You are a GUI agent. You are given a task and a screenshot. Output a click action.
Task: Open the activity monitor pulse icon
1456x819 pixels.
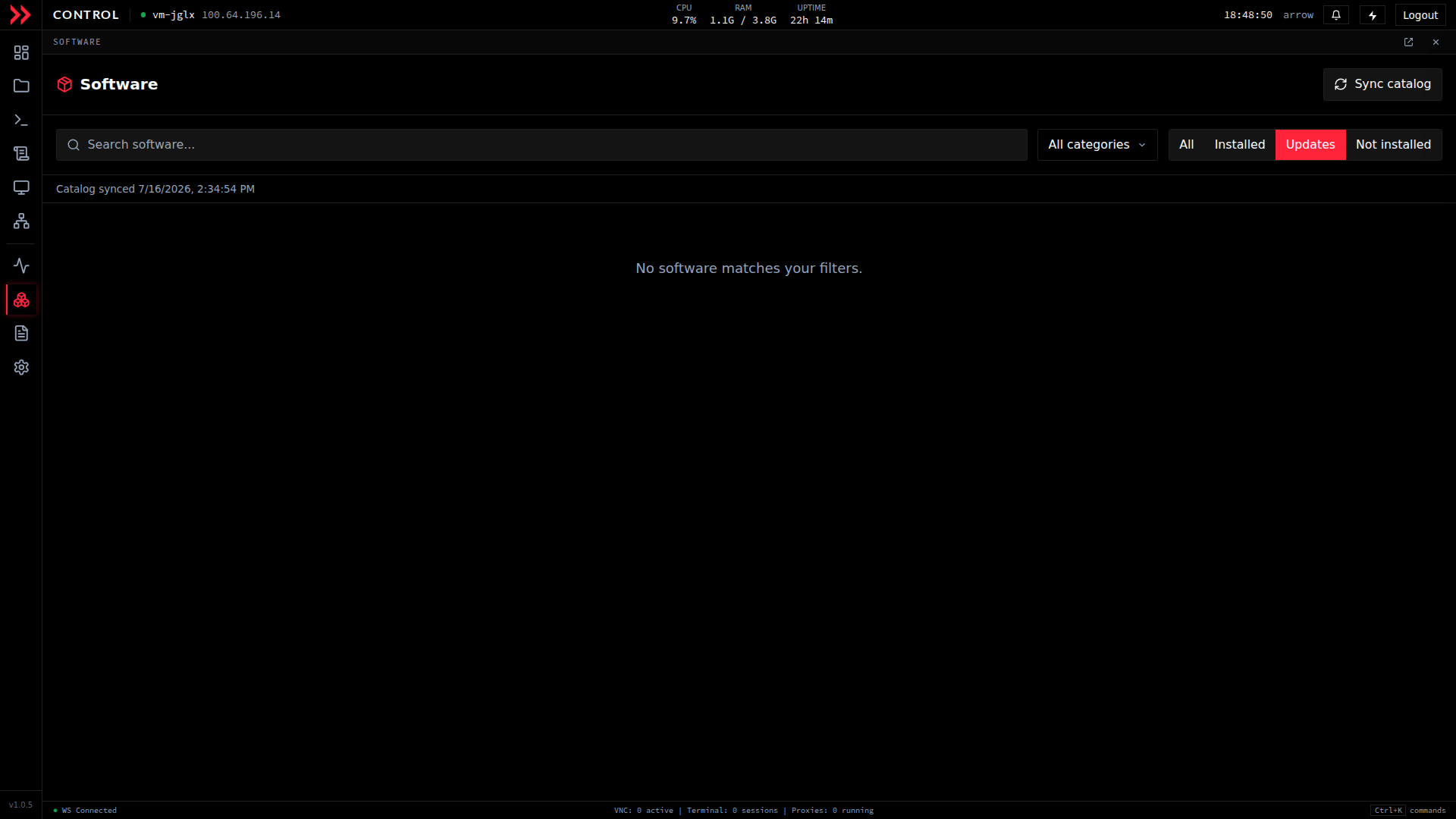click(21, 265)
